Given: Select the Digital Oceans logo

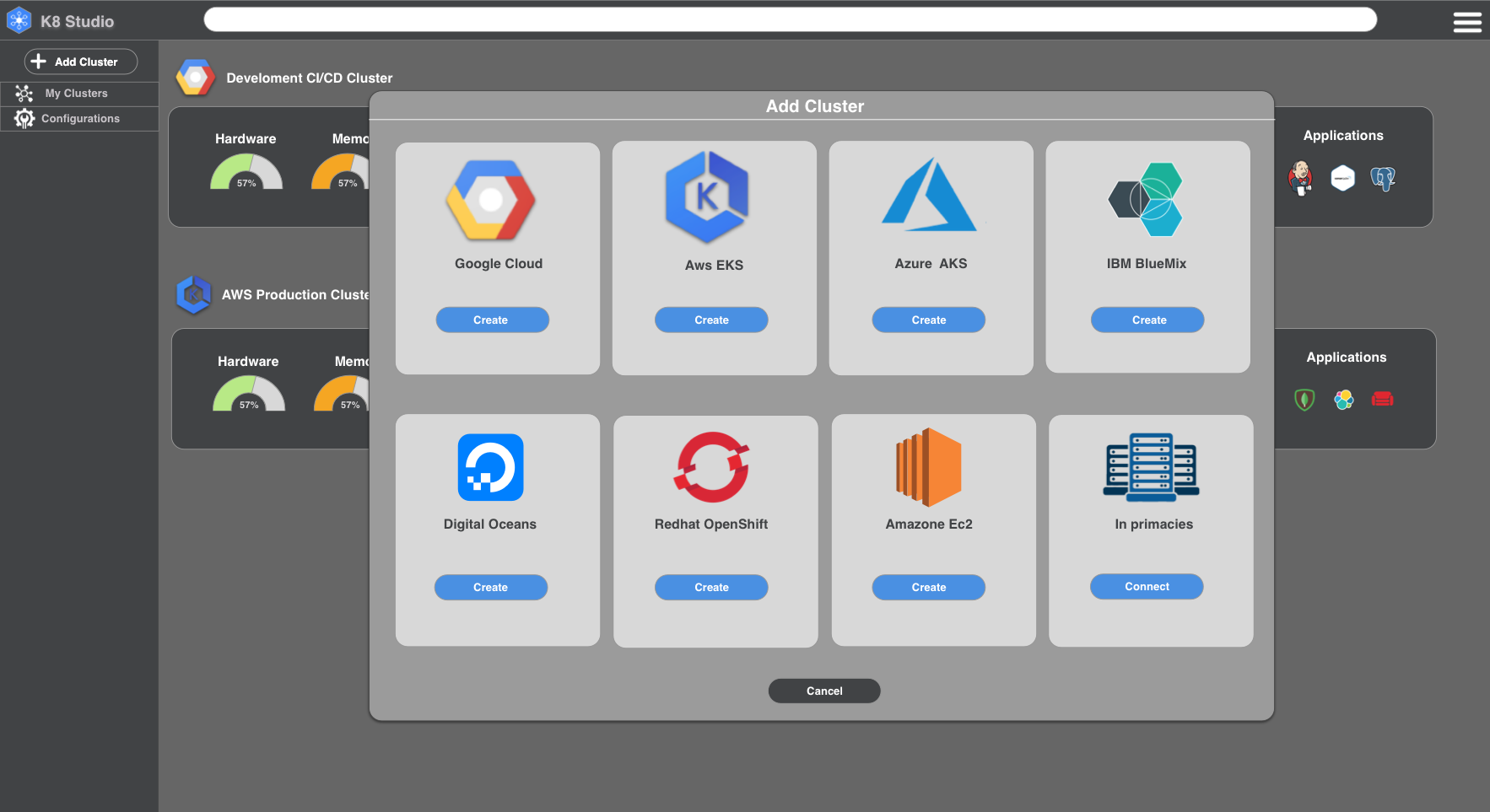Looking at the screenshot, I should pyautogui.click(x=490, y=467).
